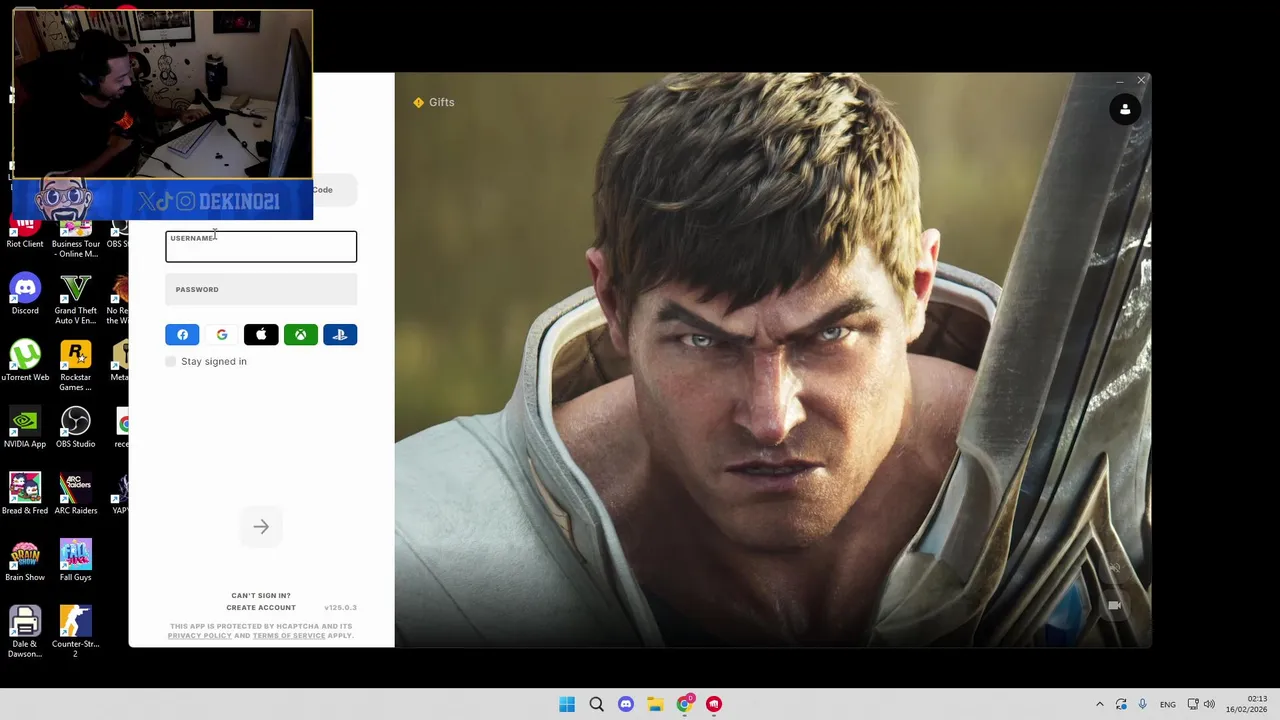Click the profile account icon
This screenshot has height=720, width=1280.
(x=1125, y=110)
